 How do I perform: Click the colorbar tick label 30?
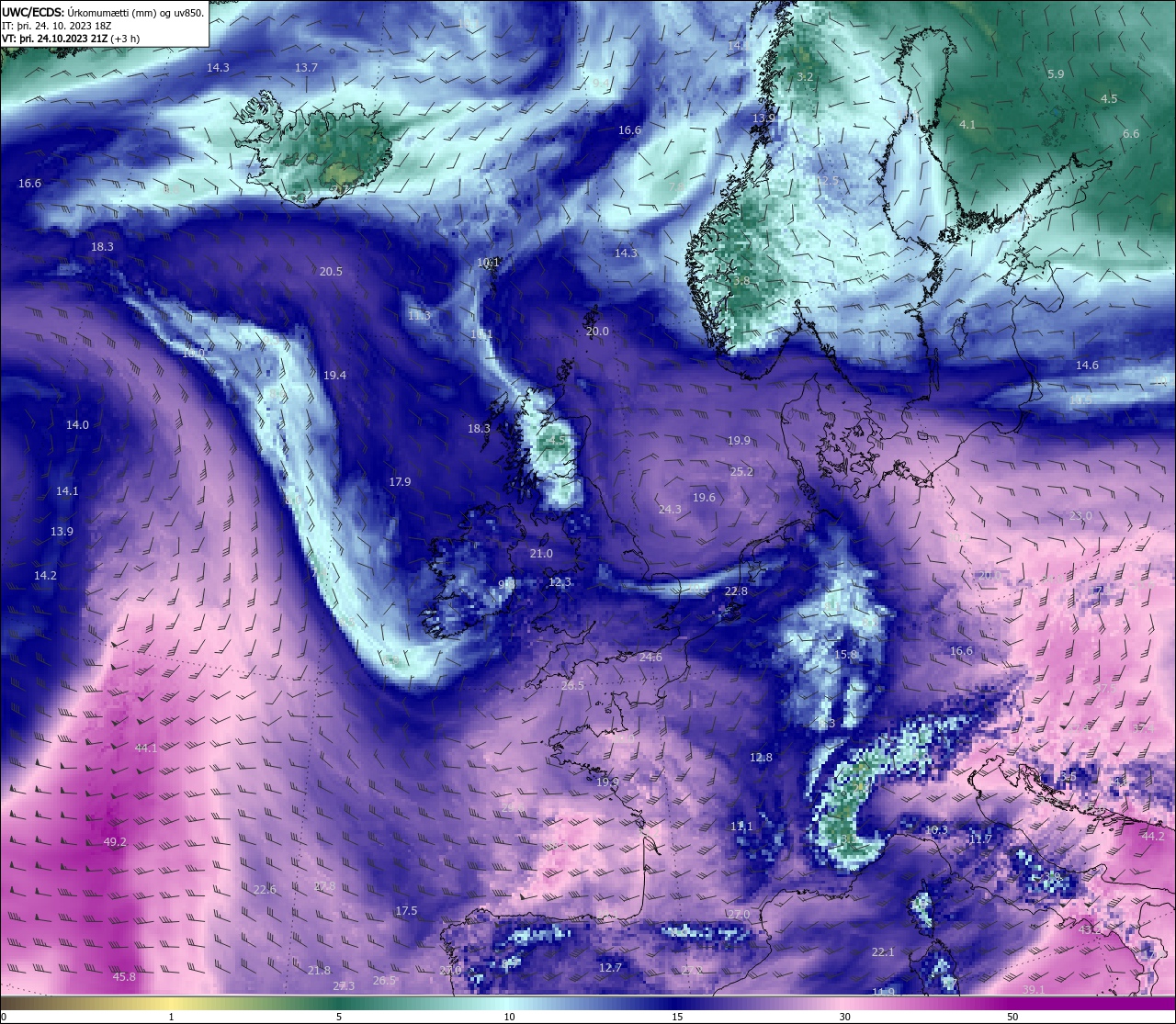[x=844, y=1017]
